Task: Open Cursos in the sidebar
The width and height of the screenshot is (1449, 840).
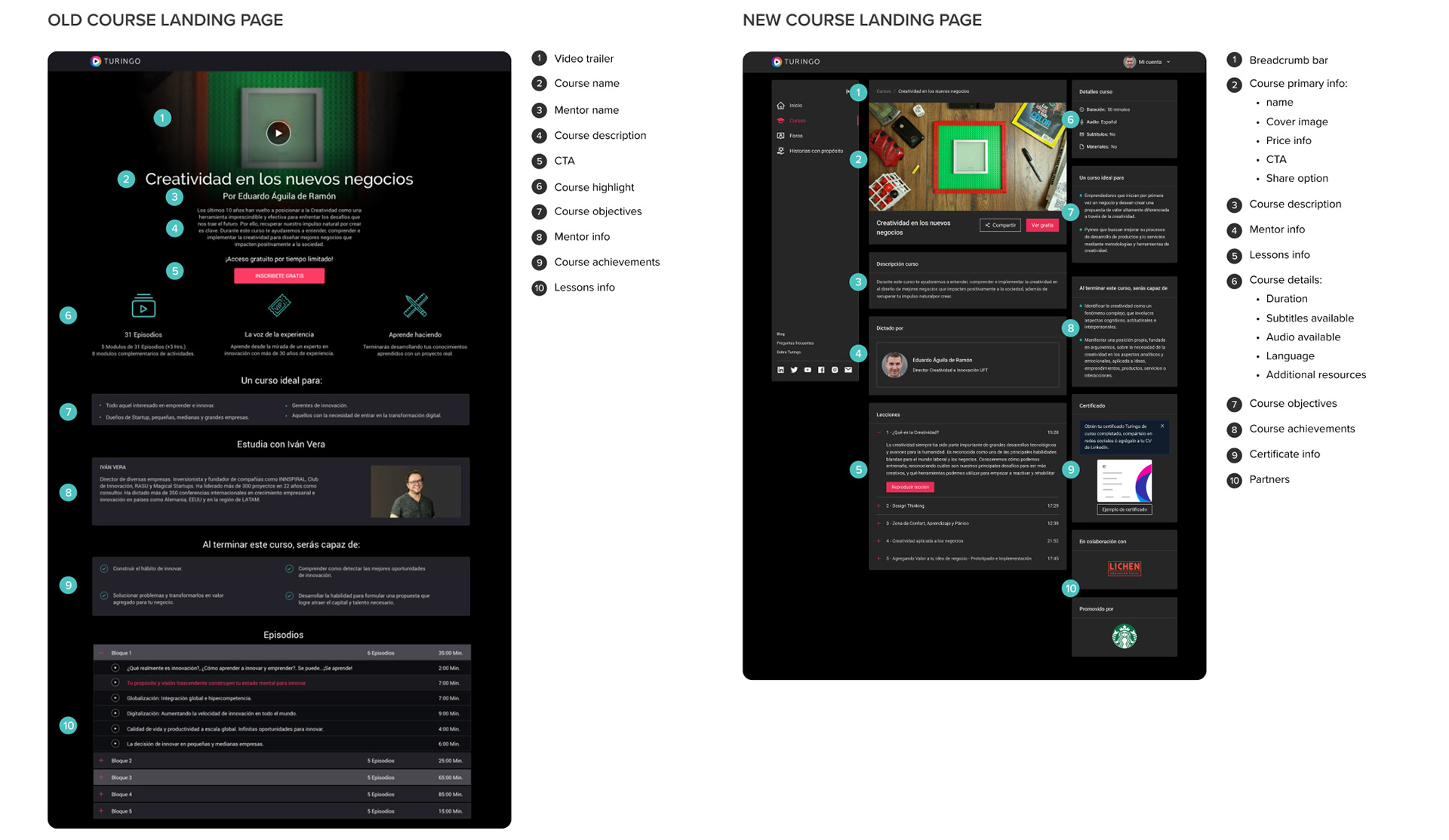Action: coord(791,121)
